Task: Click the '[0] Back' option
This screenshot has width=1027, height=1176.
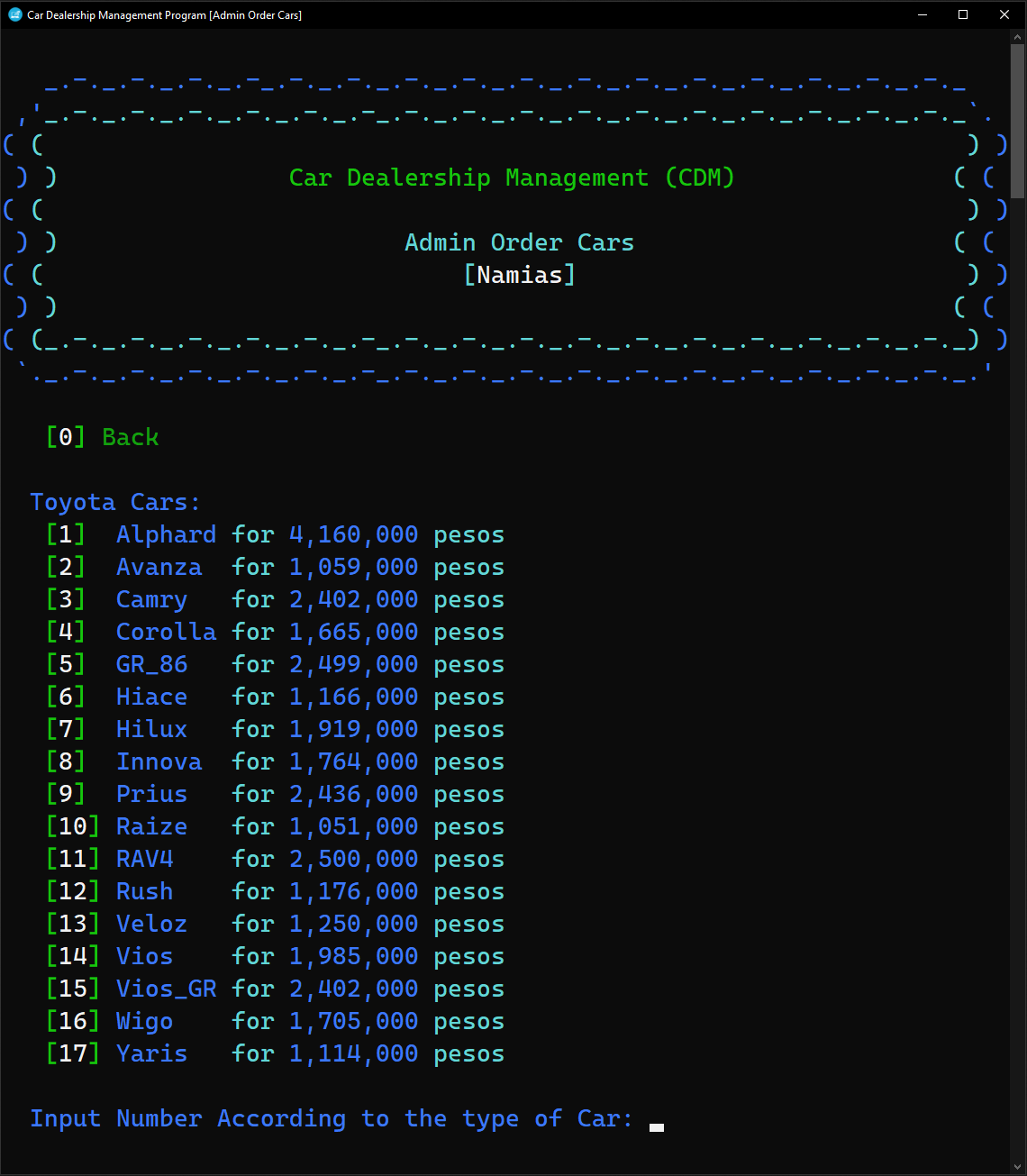Action: tap(102, 437)
